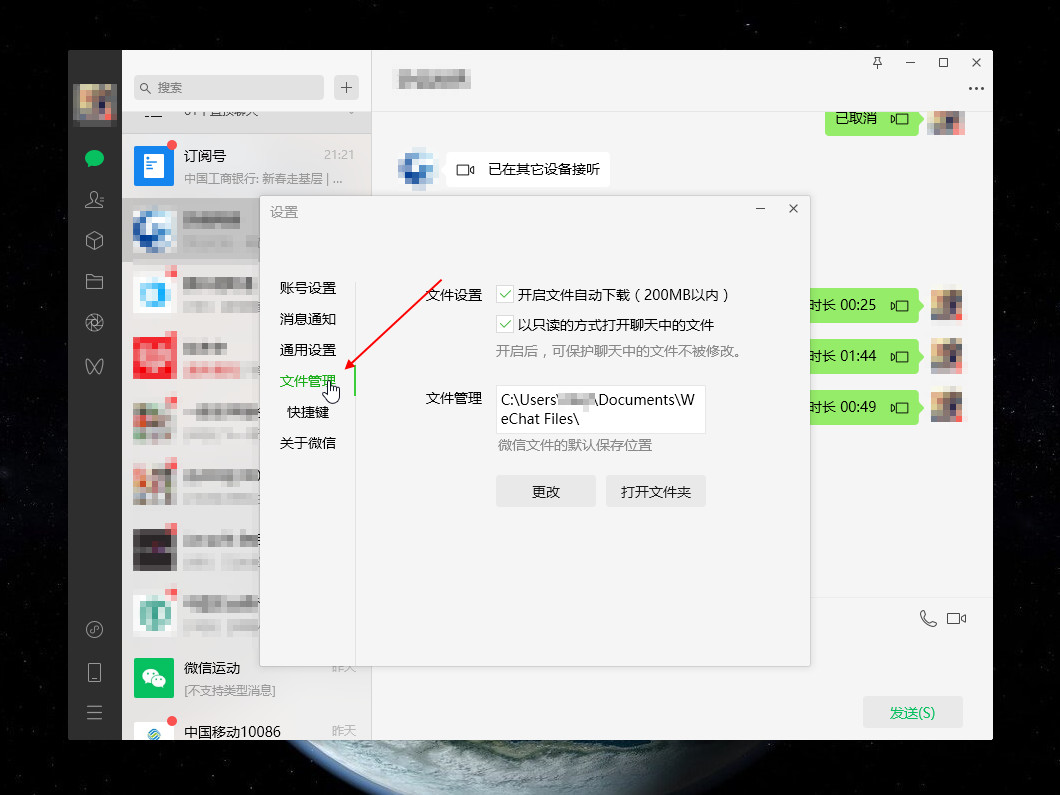The width and height of the screenshot is (1060, 795).
Task: Click the phone icon in sidebar
Action: click(94, 672)
